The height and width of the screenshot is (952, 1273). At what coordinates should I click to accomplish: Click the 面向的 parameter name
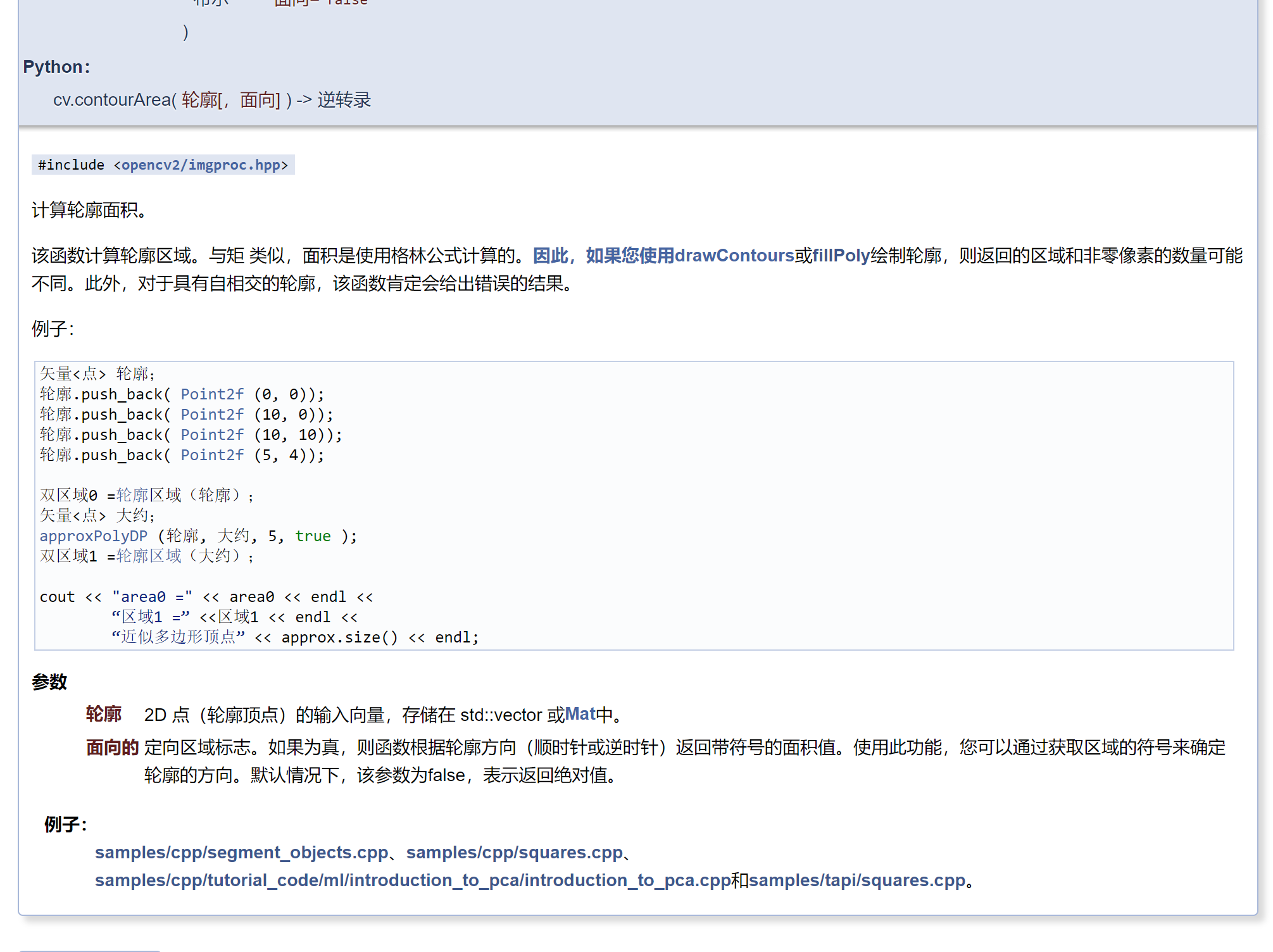coord(113,748)
